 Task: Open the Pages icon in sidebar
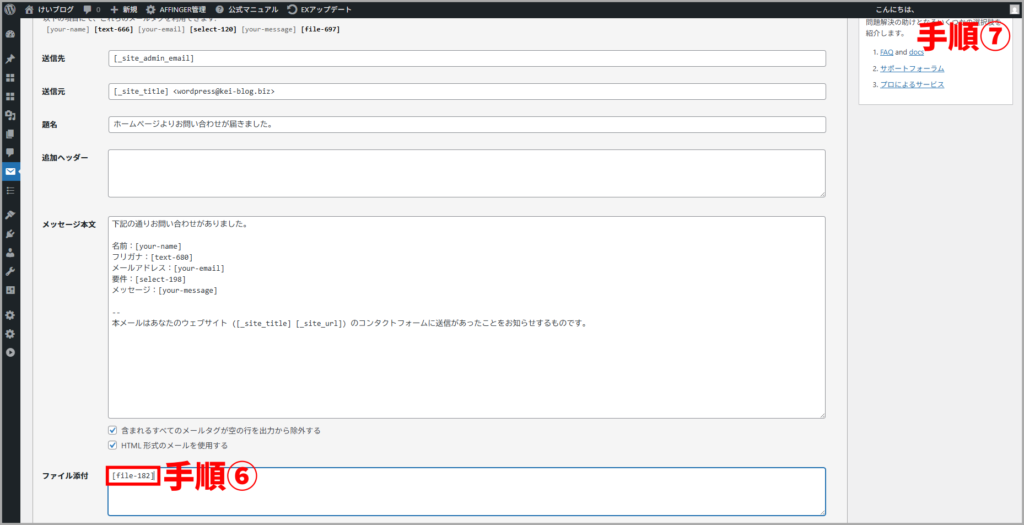11,133
